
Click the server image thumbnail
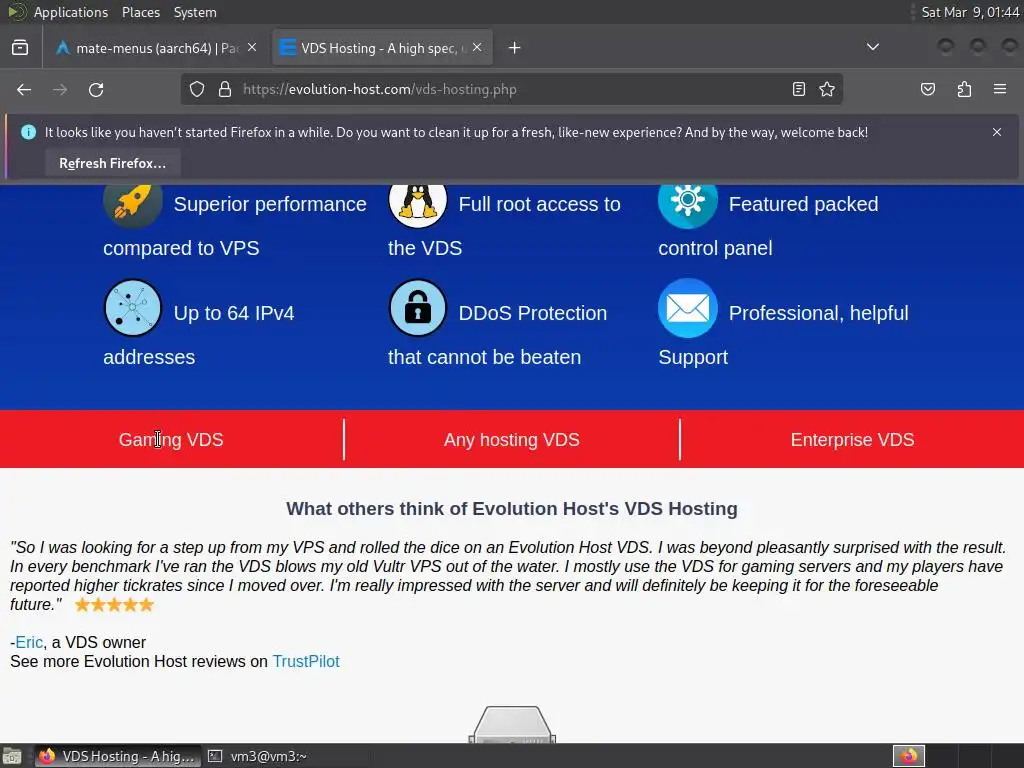click(512, 724)
